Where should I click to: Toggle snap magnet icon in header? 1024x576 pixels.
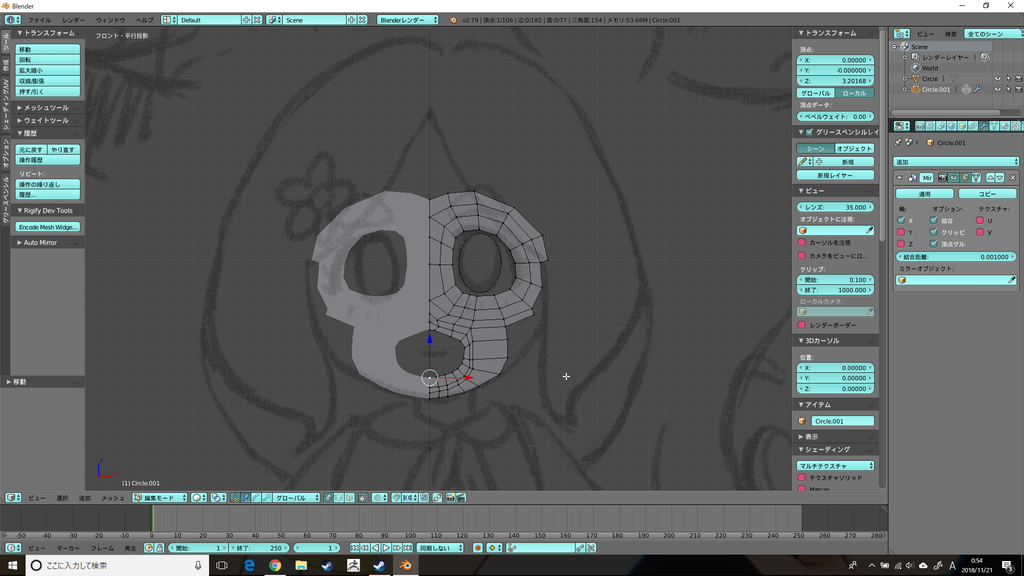click(x=396, y=498)
